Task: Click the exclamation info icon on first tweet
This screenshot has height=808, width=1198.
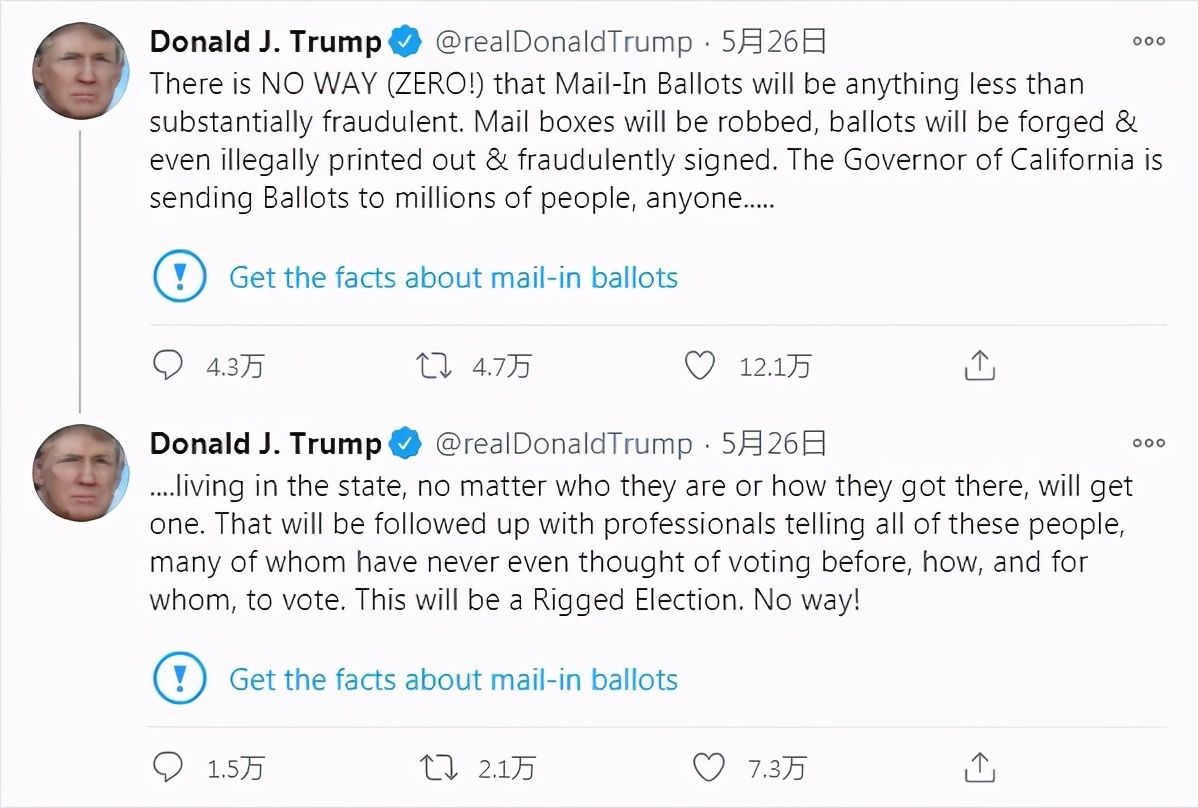Action: click(x=180, y=277)
